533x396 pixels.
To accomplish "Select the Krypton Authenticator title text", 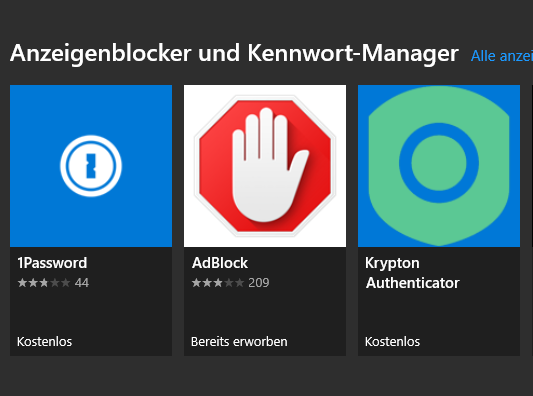I will coord(412,273).
